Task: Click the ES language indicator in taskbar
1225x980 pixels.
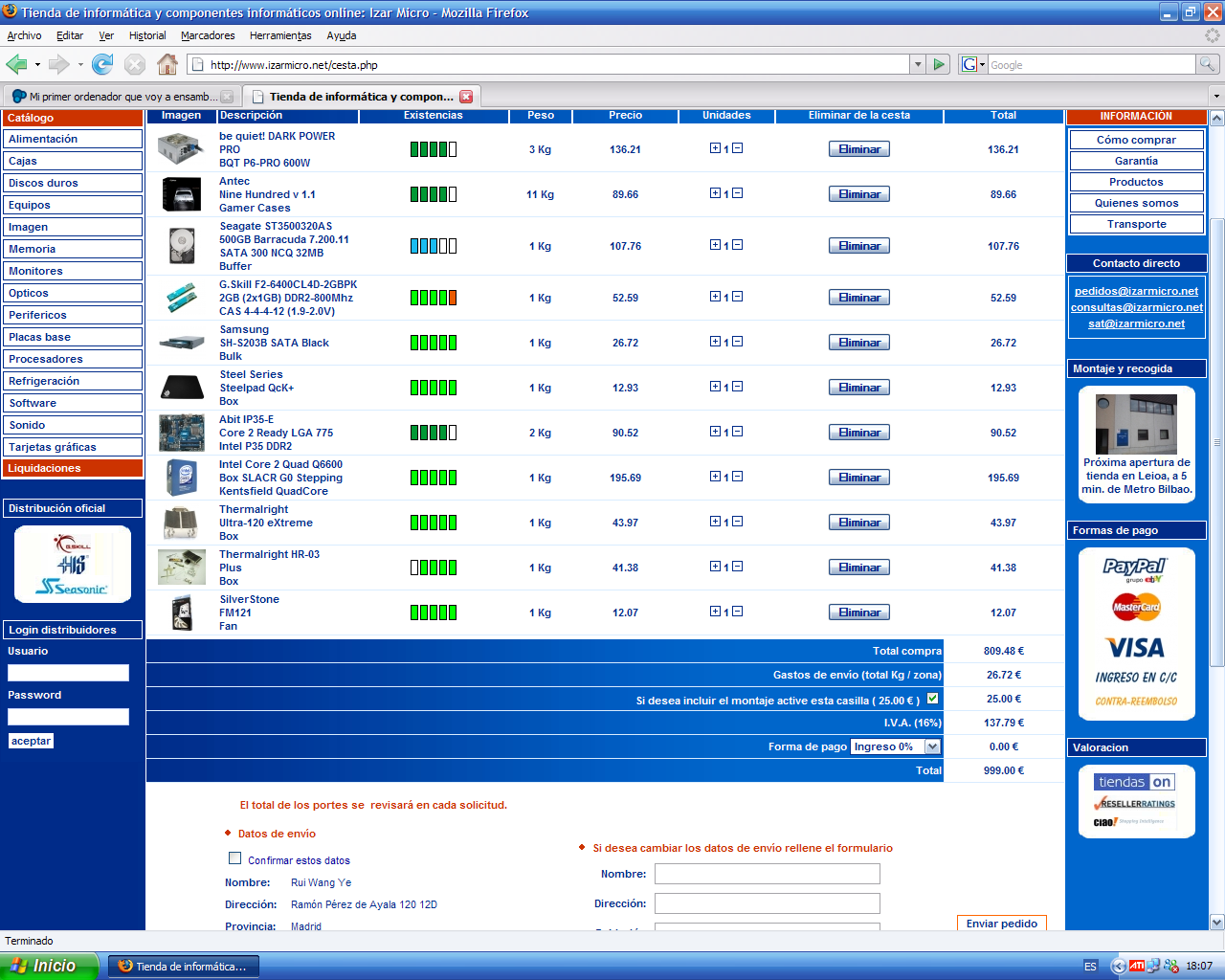Action: (x=1090, y=967)
